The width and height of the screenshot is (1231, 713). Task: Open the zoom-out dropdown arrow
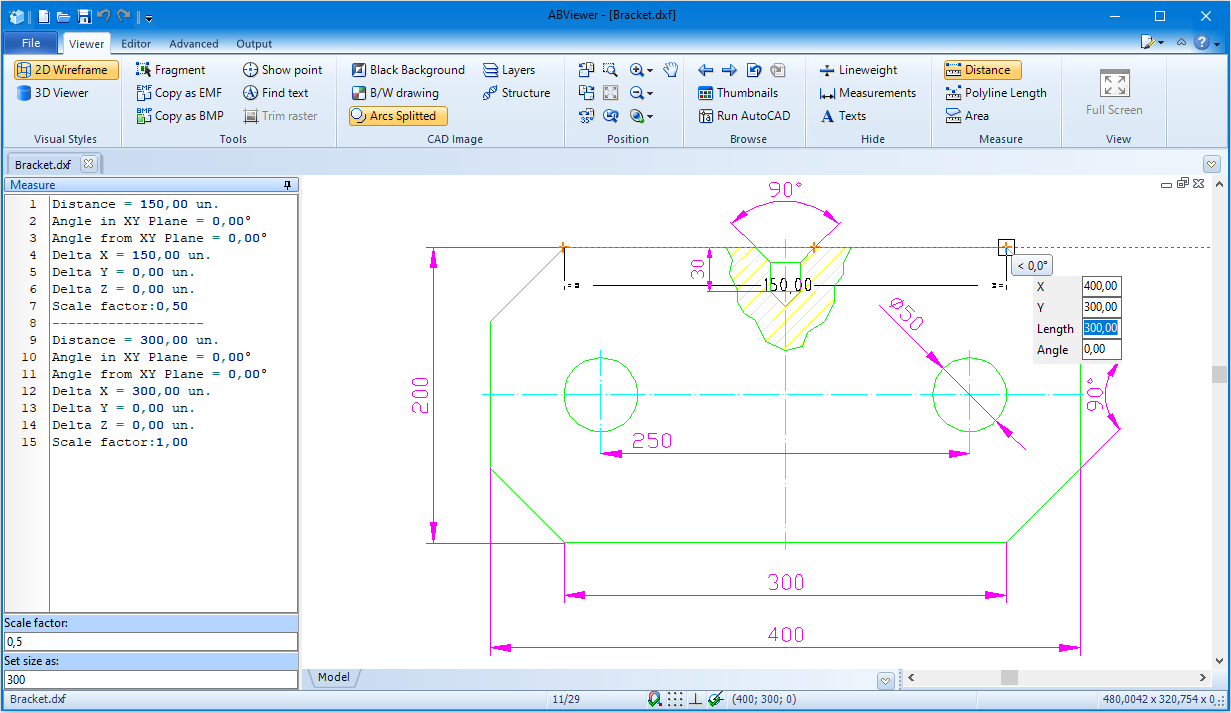click(648, 93)
